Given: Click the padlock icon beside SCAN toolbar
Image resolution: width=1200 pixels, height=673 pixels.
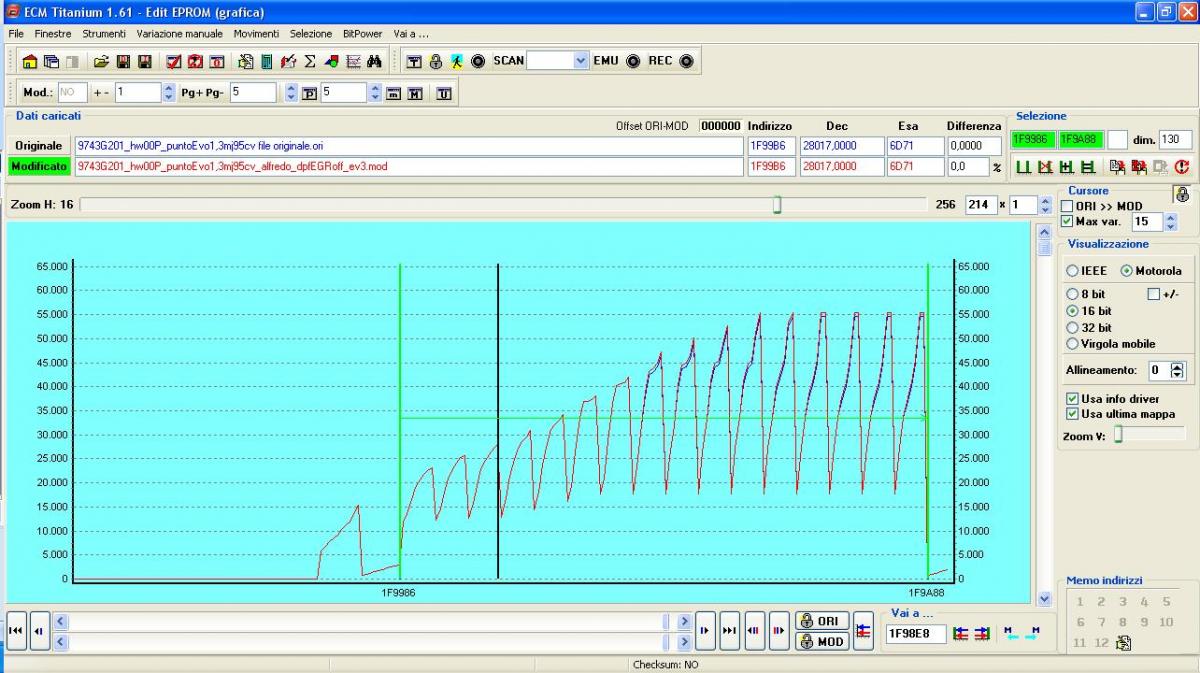Looking at the screenshot, I should [x=435, y=62].
